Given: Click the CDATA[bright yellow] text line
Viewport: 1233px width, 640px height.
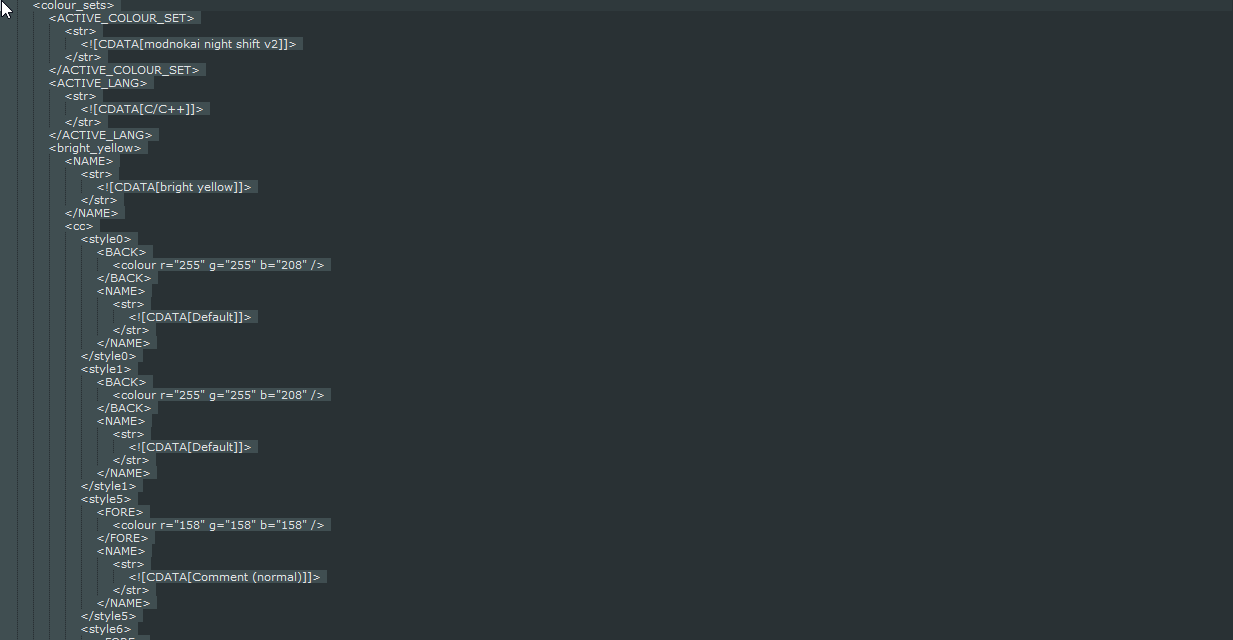Looking at the screenshot, I should [x=174, y=187].
